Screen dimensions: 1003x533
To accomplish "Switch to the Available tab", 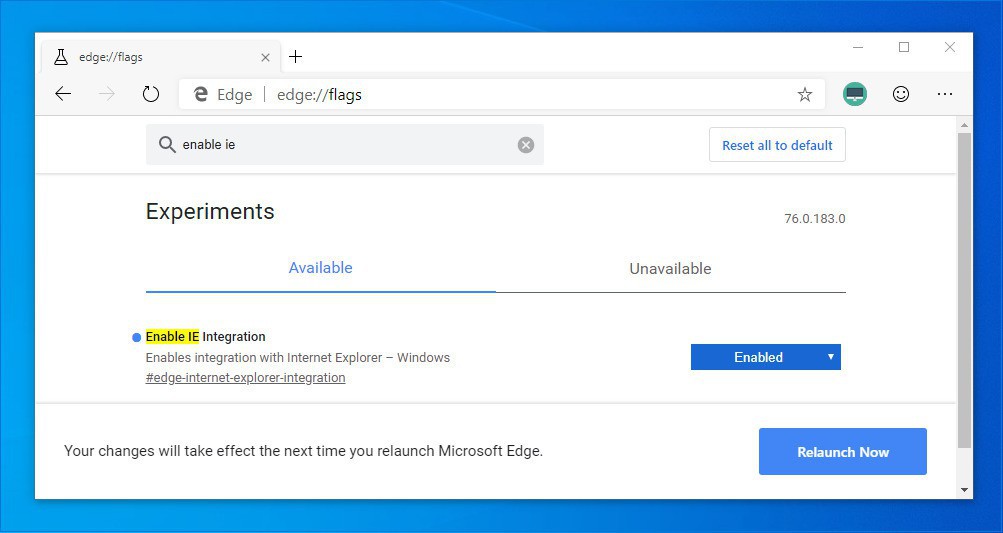I will click(320, 268).
